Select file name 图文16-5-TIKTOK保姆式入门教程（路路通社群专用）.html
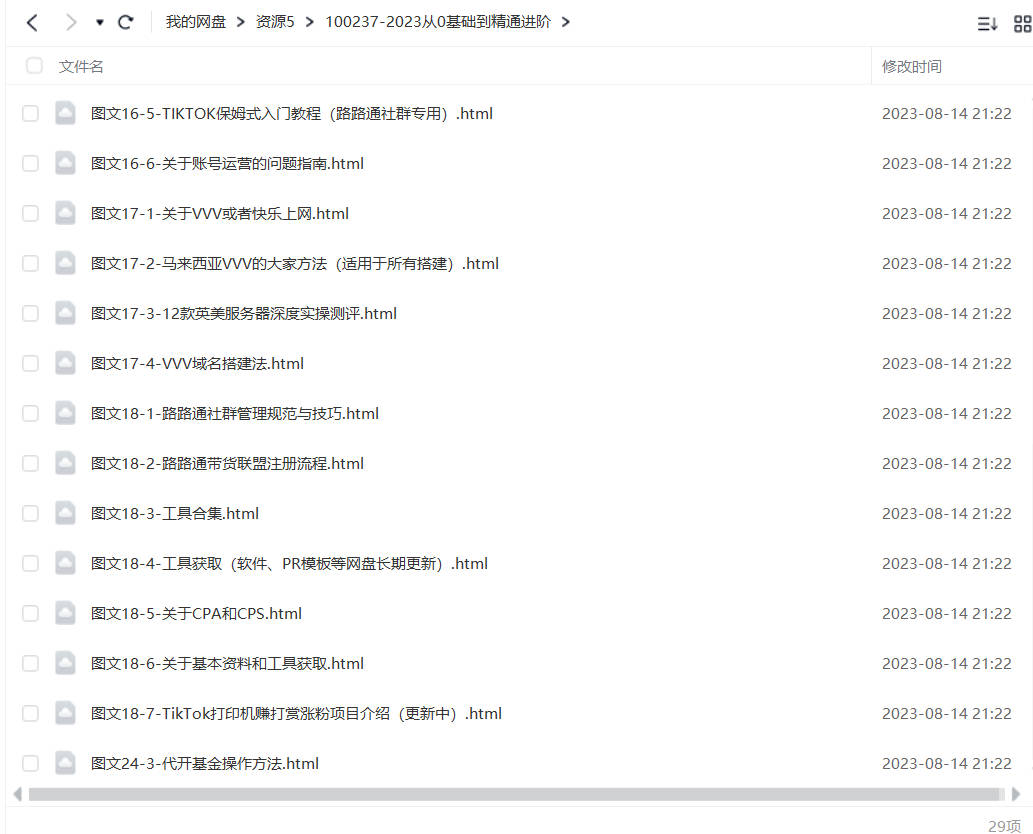Viewport: 1033px width, 834px height. pos(292,113)
